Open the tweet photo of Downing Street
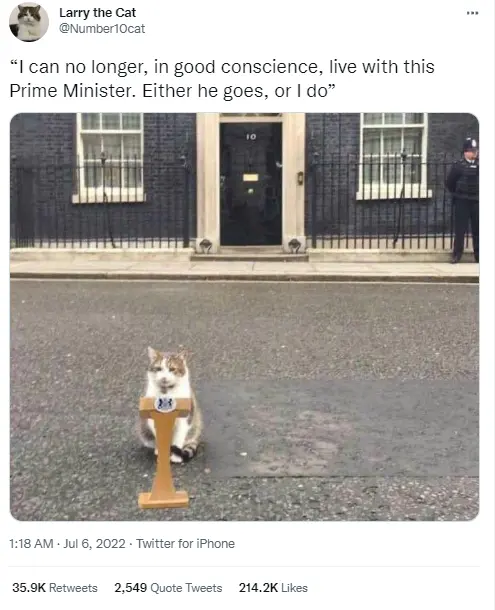Screen dimensions: 495x610 [x=244, y=317]
